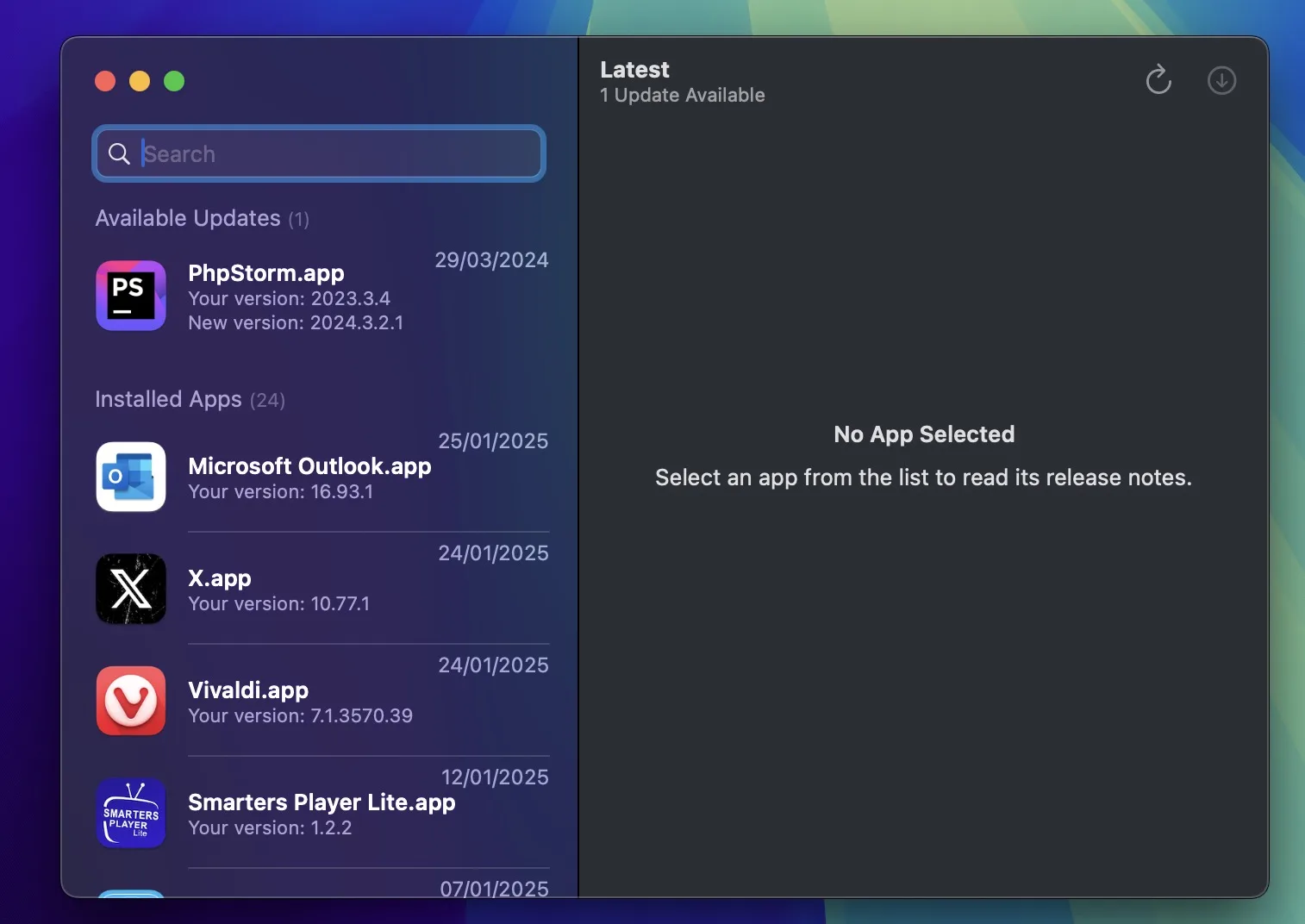1305x924 pixels.
Task: Click the Available Updates section header
Action: pos(188,218)
